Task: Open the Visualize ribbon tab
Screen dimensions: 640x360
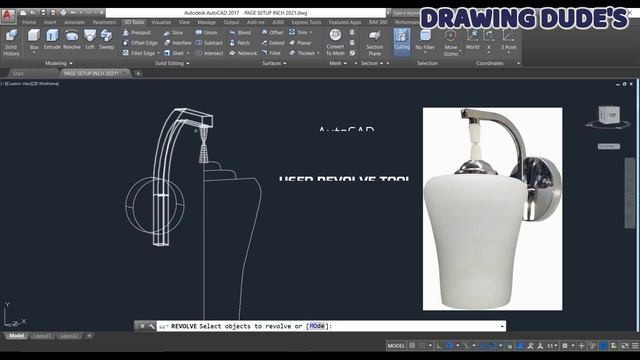Action: pos(161,22)
